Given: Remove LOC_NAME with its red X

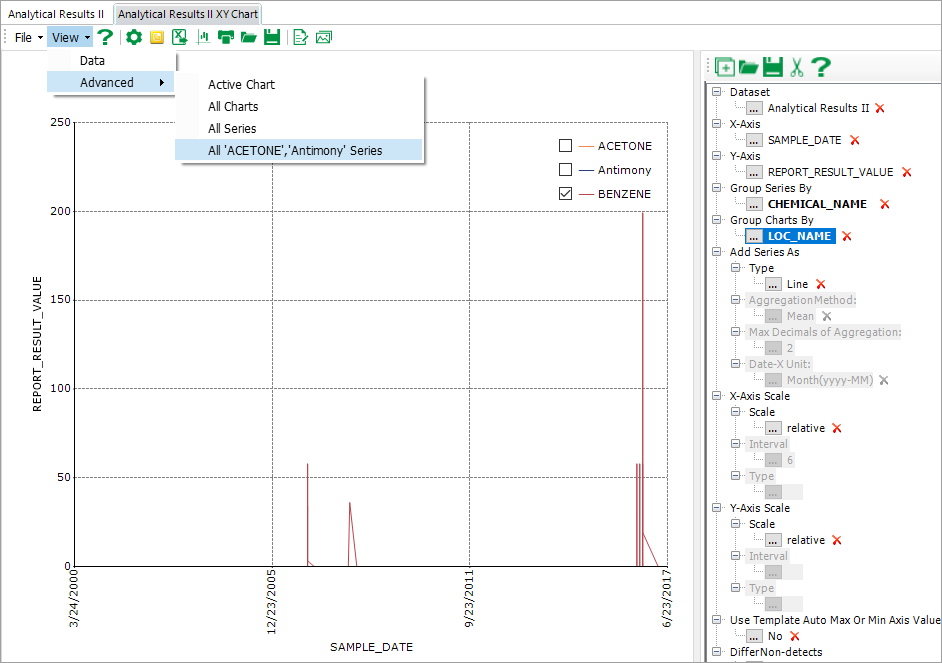Looking at the screenshot, I should click(x=846, y=236).
